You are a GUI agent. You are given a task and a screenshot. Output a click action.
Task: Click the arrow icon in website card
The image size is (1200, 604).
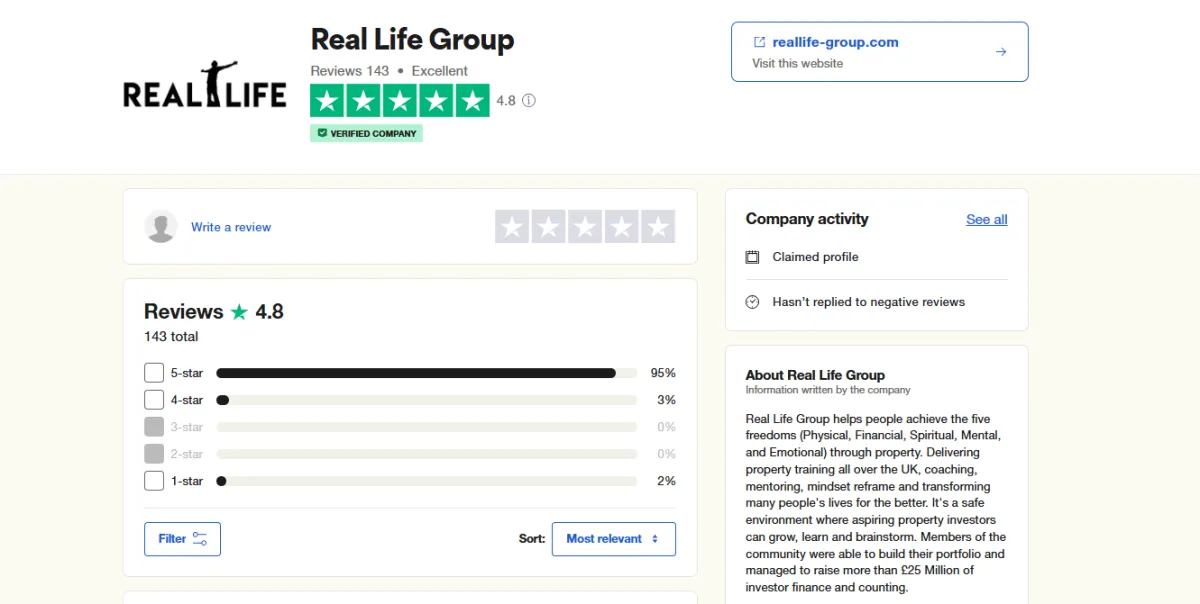pos(1001,52)
